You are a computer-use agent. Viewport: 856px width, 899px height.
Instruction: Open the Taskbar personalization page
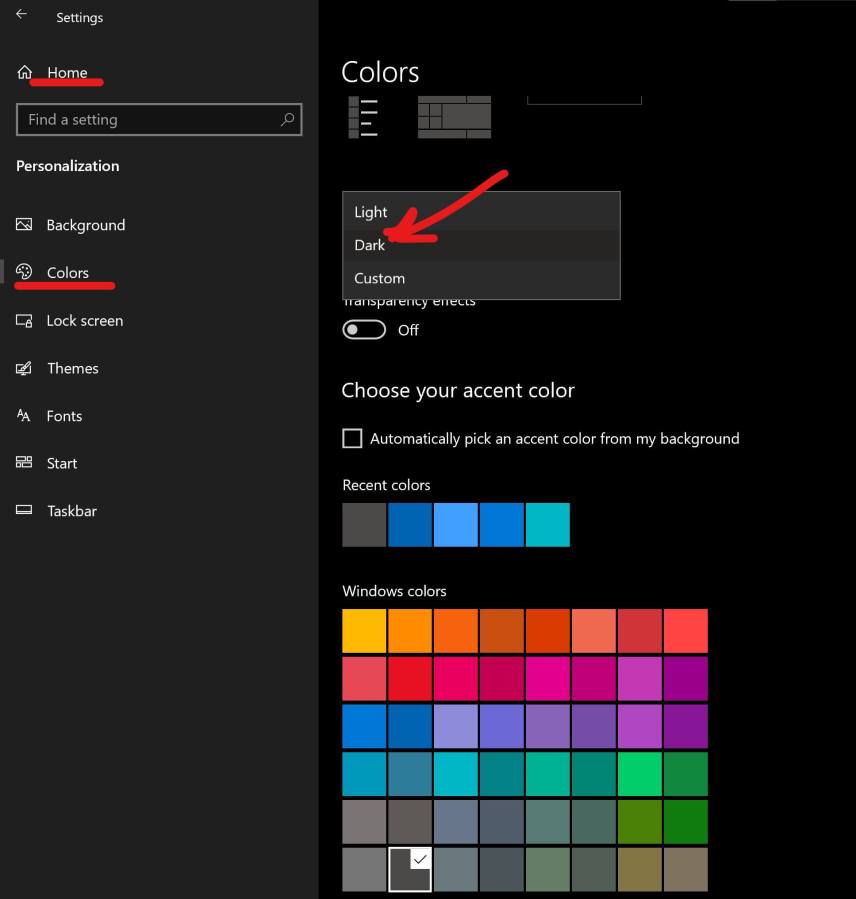[x=71, y=511]
